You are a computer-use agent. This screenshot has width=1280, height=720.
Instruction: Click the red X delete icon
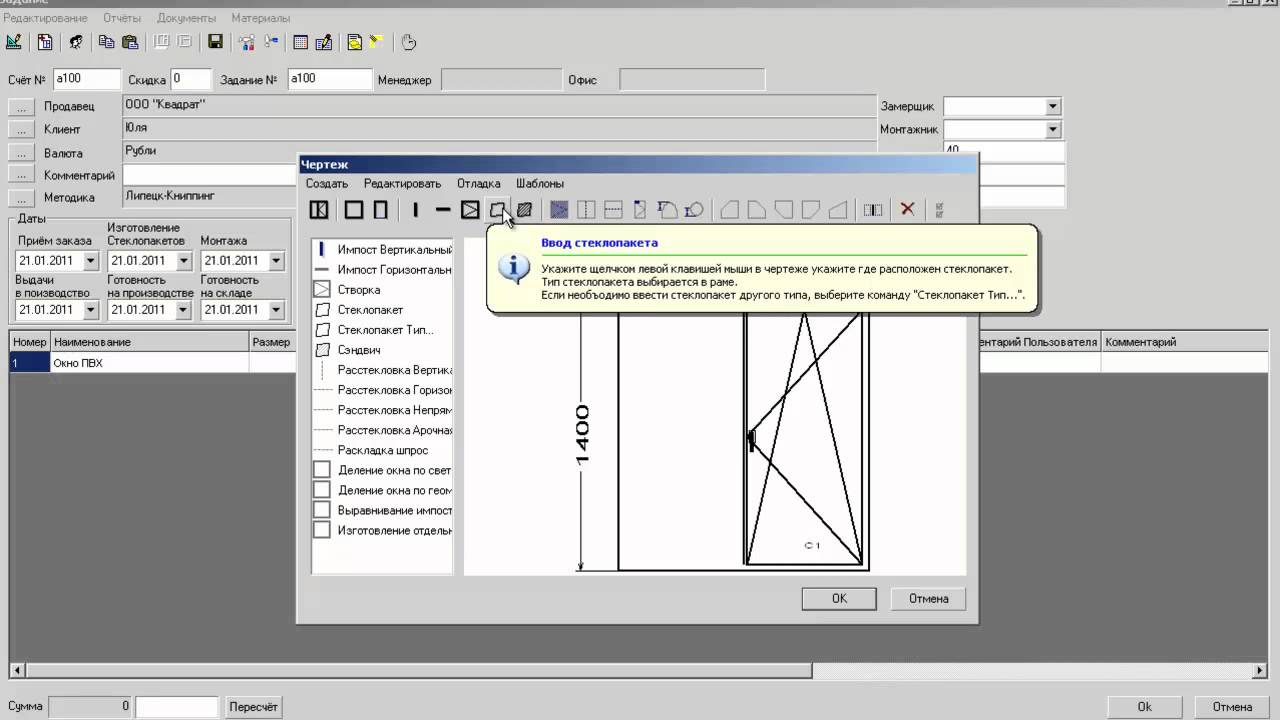908,210
